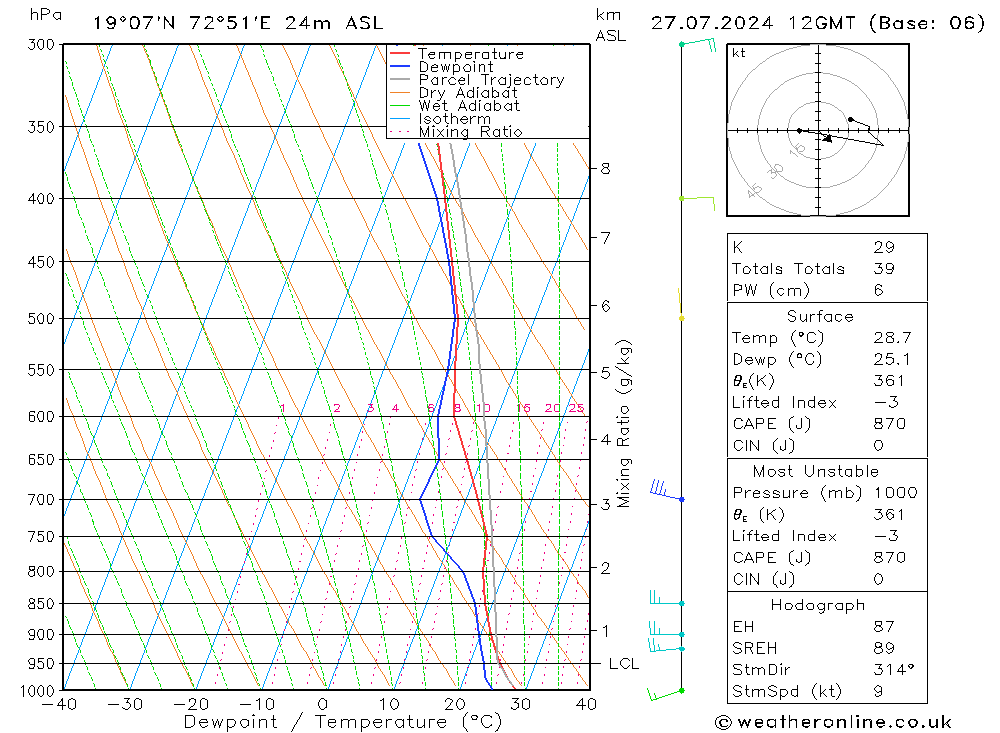Image resolution: width=1000 pixels, height=733 pixels.
Task: Click the green wind barb at 400 hPa
Action: [x=698, y=202]
